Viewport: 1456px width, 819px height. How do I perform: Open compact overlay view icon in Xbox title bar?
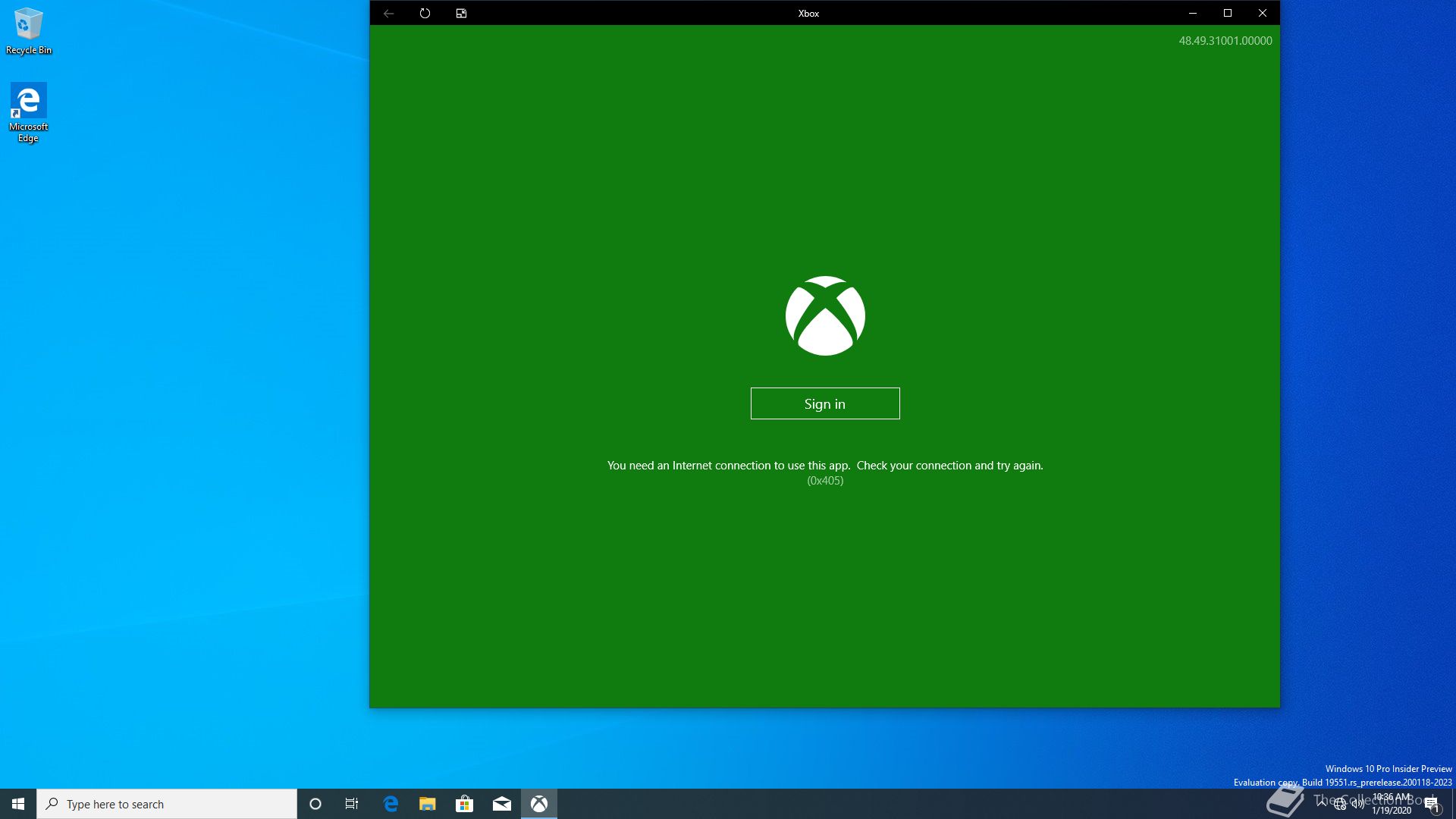tap(461, 13)
